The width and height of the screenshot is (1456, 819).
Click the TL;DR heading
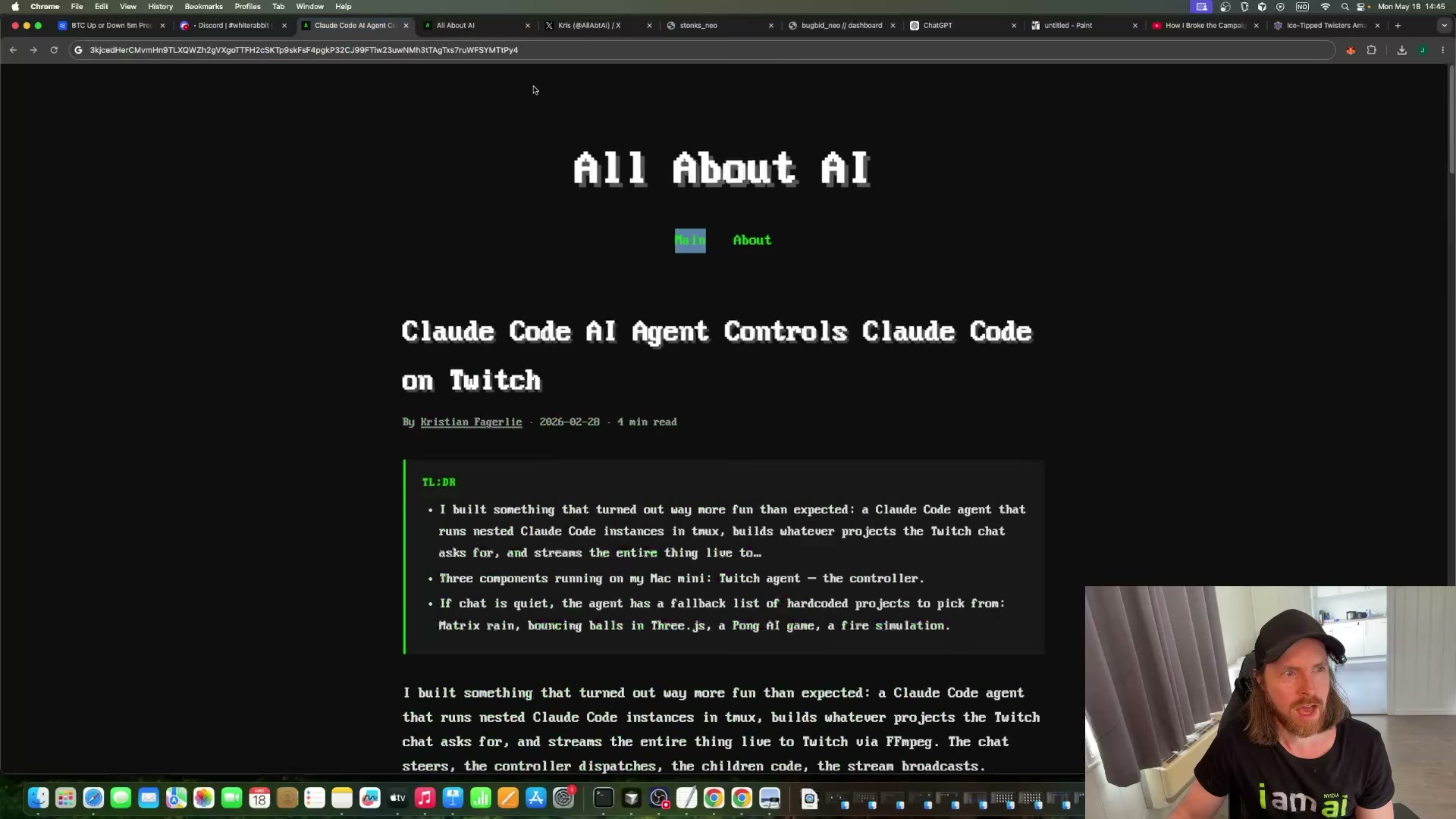point(438,482)
